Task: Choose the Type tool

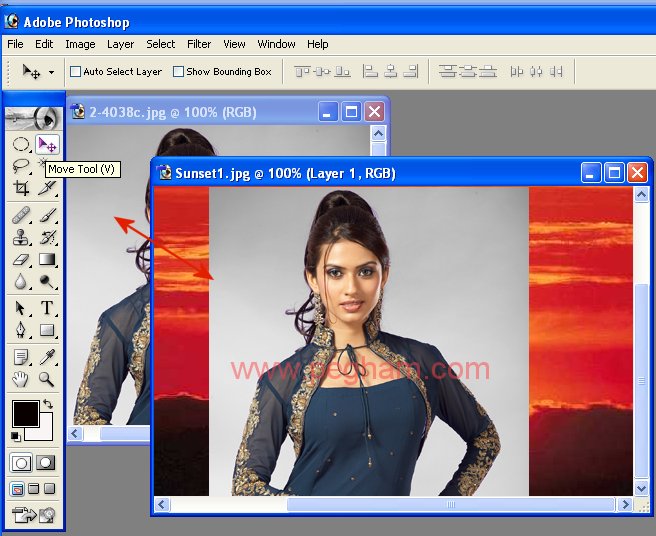Action: [47, 308]
